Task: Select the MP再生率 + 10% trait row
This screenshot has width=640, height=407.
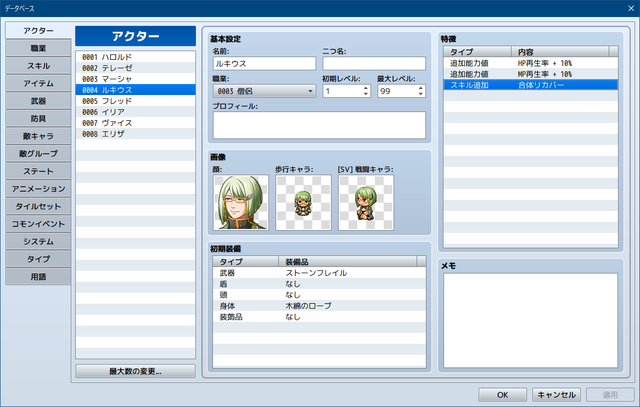Action: [531, 74]
